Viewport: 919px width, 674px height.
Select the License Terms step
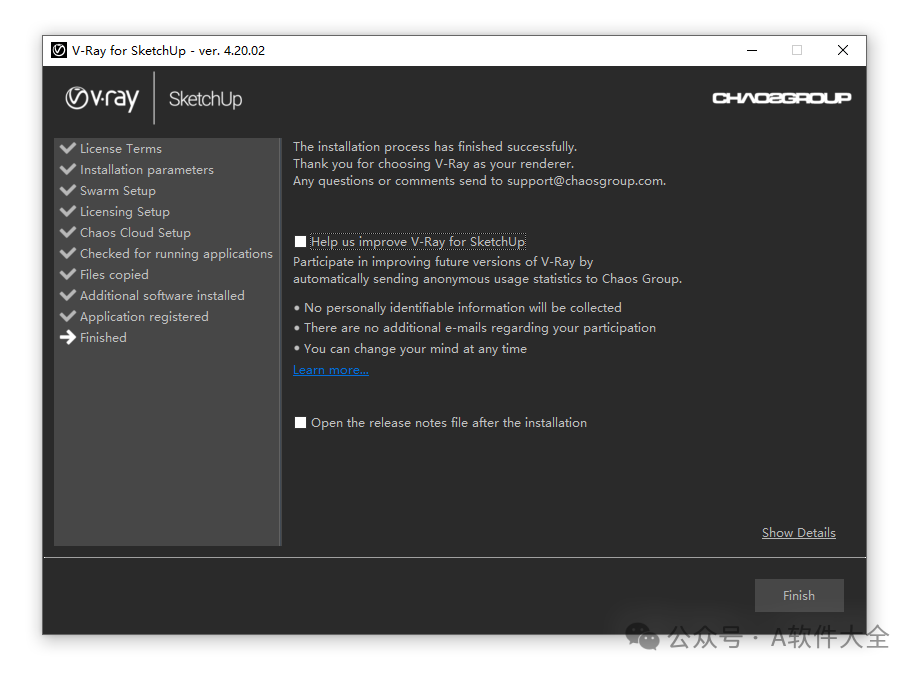pyautogui.click(x=121, y=149)
